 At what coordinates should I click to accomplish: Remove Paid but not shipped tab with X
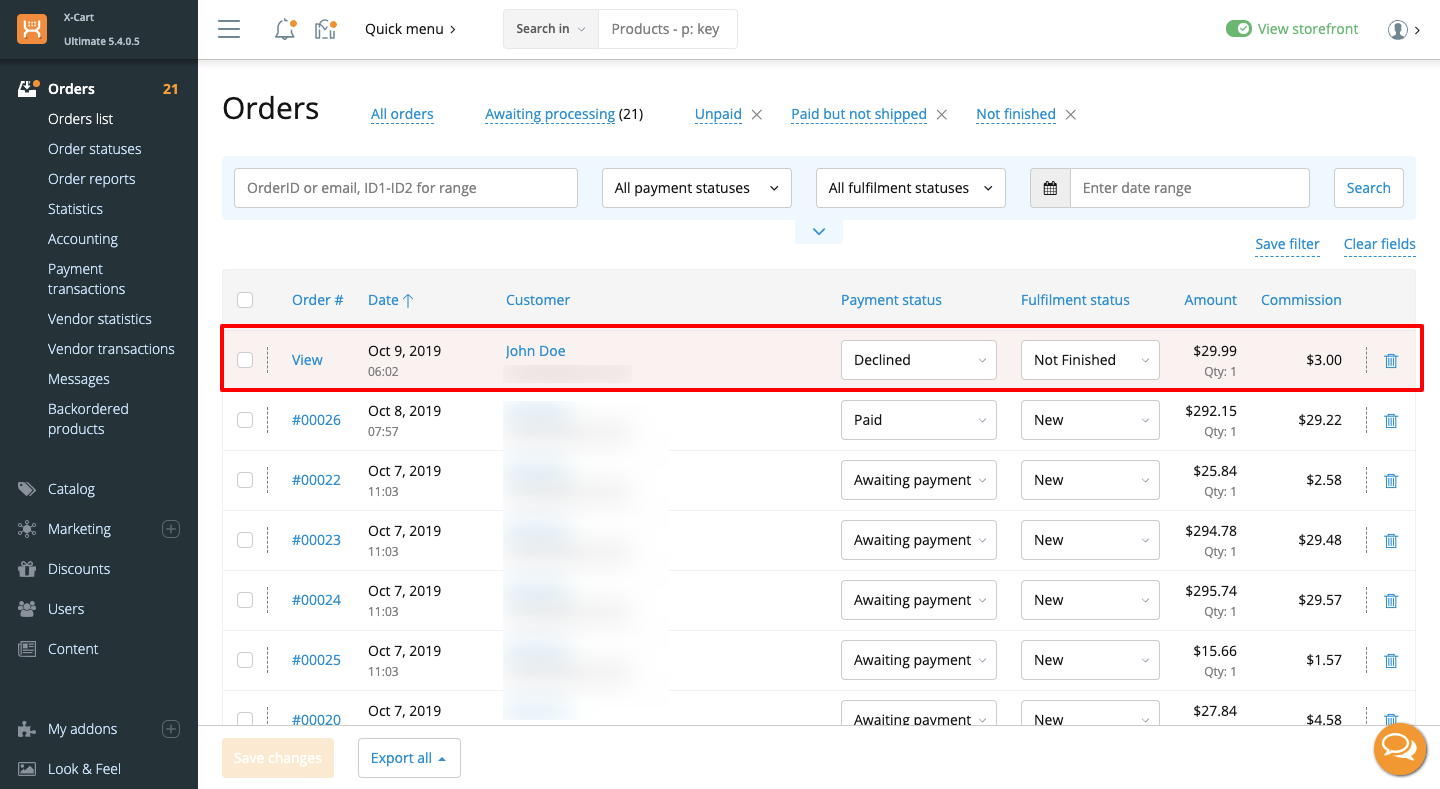click(x=942, y=114)
